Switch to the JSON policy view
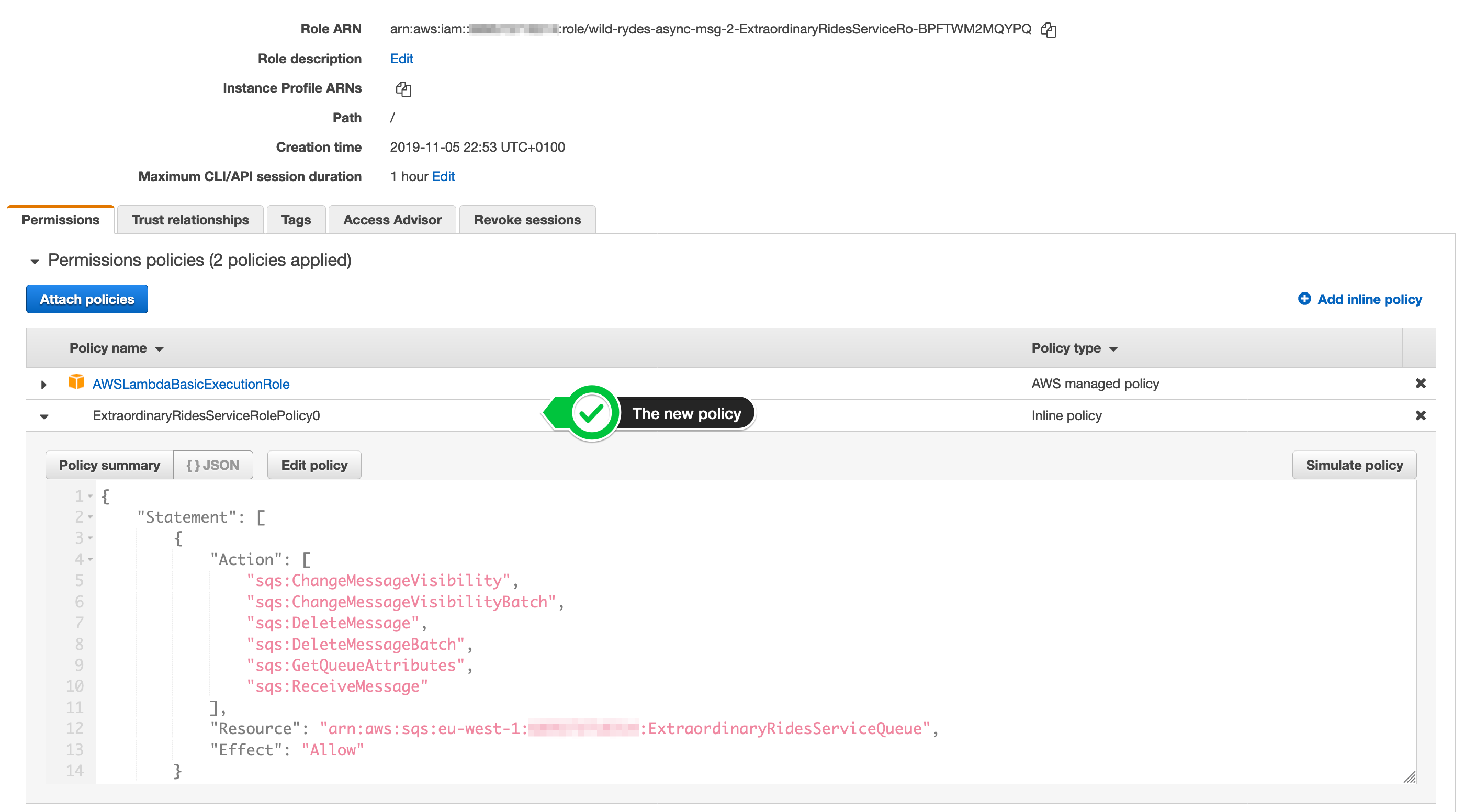1464x812 pixels. pyautogui.click(x=213, y=465)
